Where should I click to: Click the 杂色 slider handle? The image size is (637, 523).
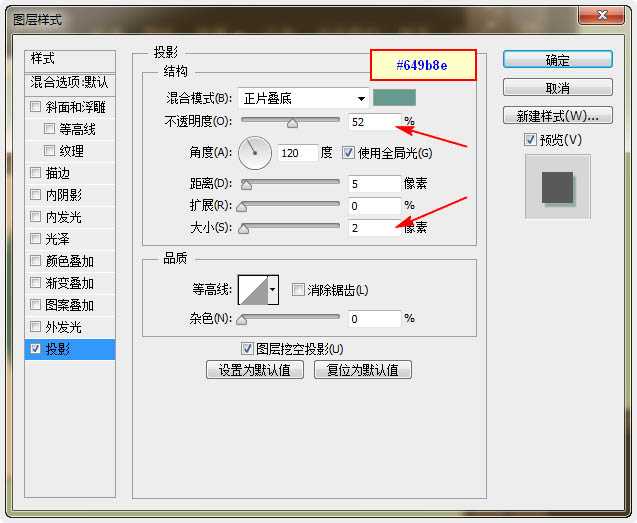coord(242,320)
